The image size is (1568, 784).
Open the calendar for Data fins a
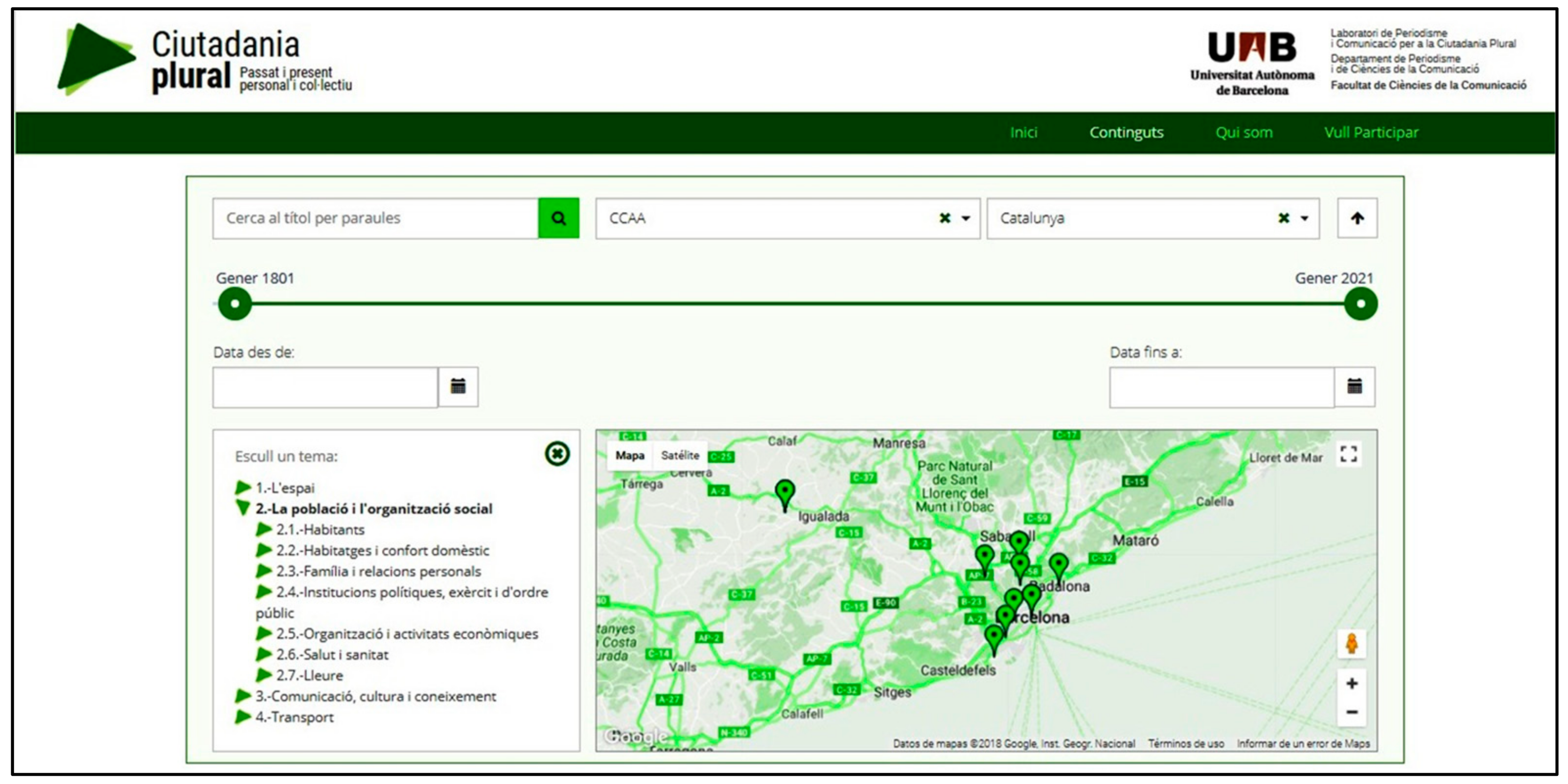coord(1354,387)
